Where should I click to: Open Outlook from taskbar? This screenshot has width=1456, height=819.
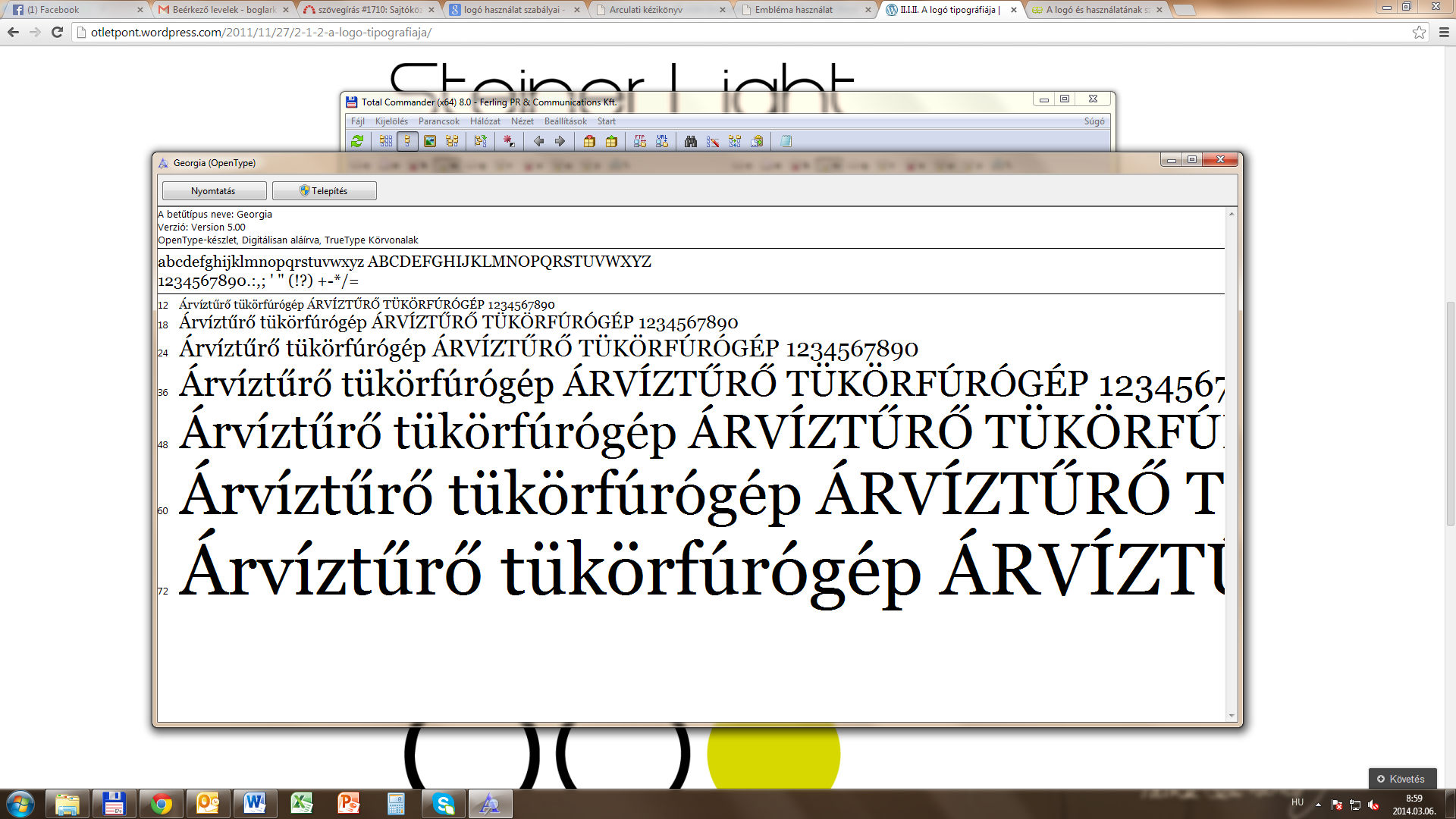click(x=208, y=804)
